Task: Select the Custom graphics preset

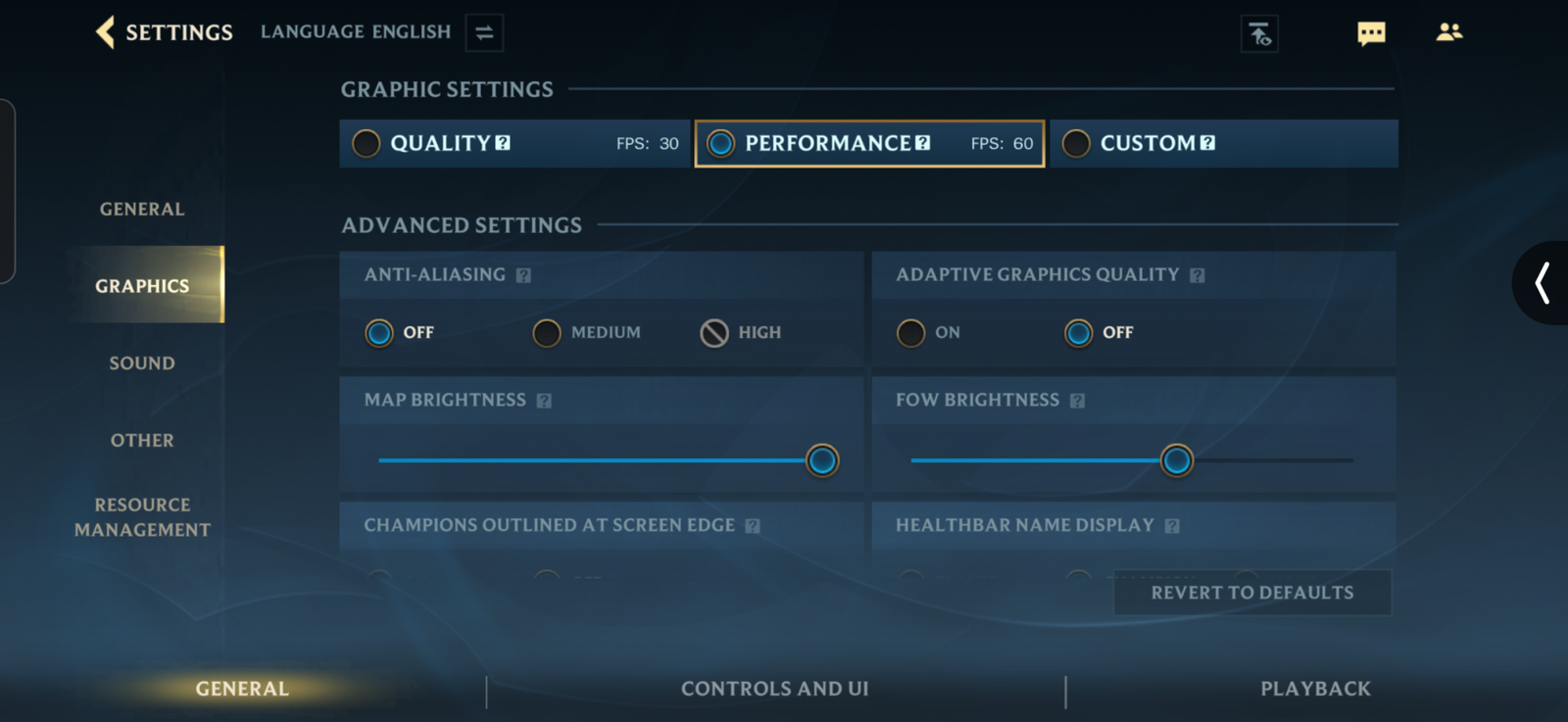Action: (x=1224, y=143)
